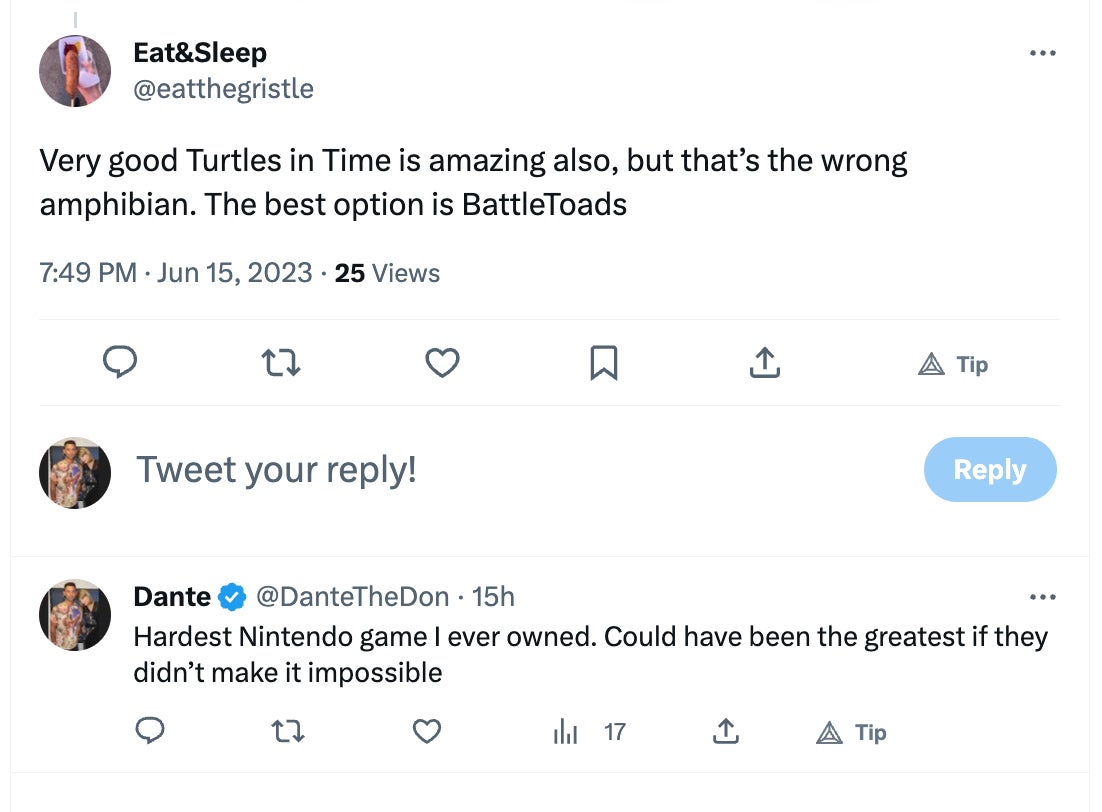Open more options for Dante's reply
This screenshot has width=1102, height=812.
point(1042,597)
